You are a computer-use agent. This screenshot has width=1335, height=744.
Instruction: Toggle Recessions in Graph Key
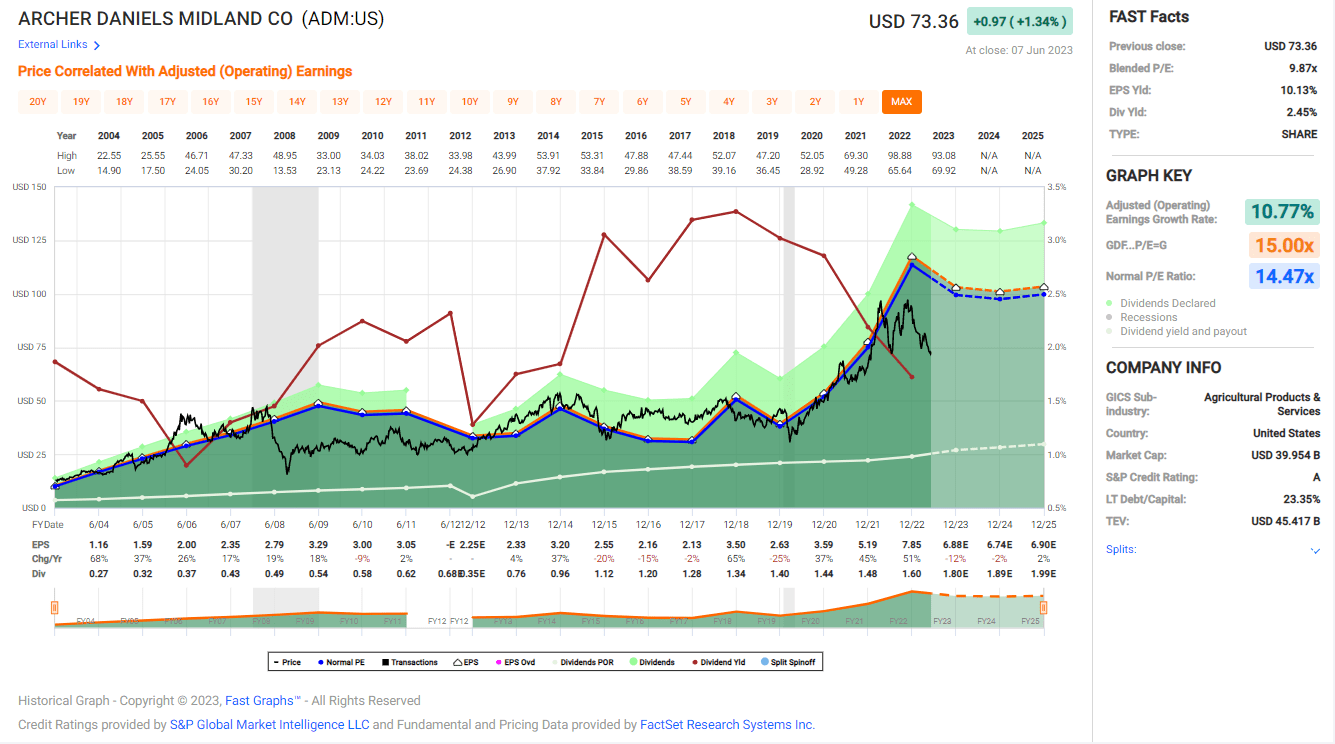tap(1141, 317)
